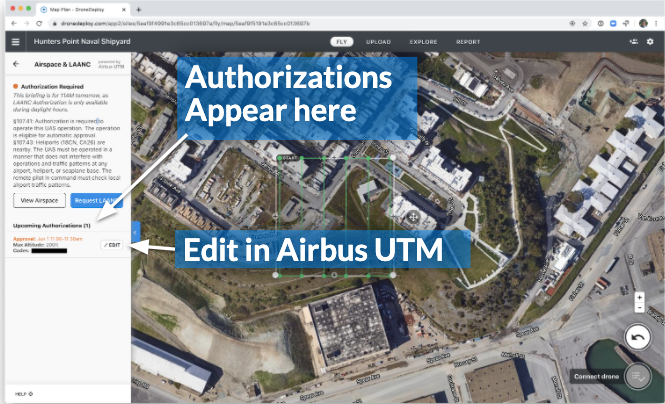Click the Authorization Required status label
This screenshot has width=665, height=404.
52,86
